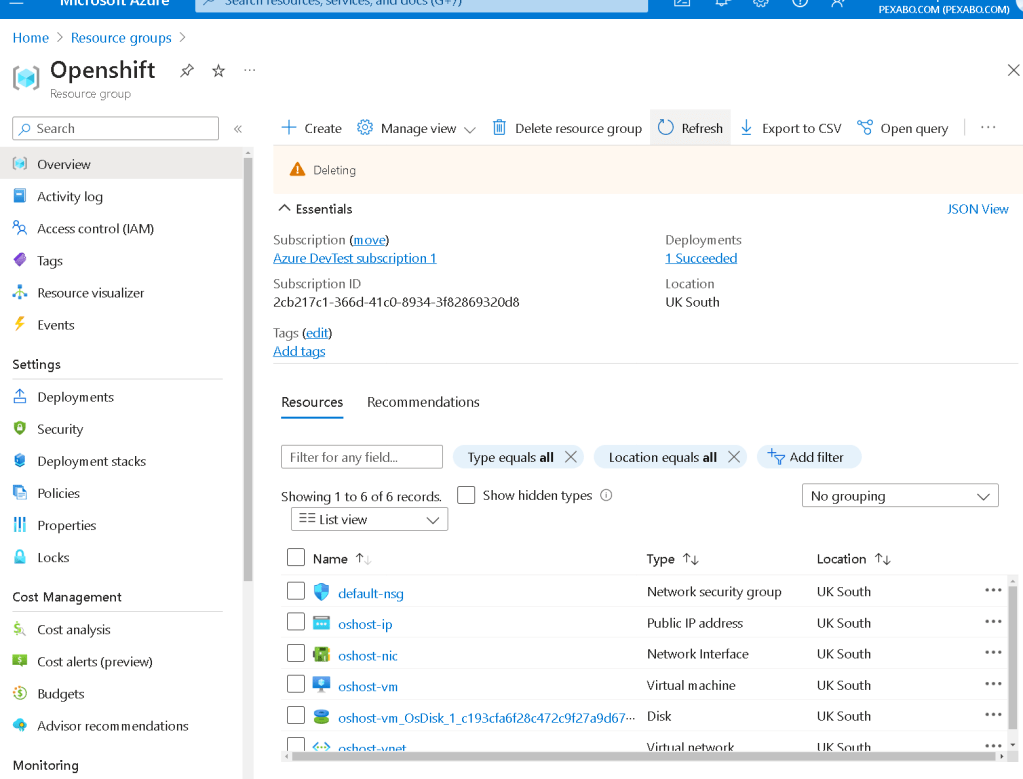Click the Refresh circular arrow icon

click(665, 127)
